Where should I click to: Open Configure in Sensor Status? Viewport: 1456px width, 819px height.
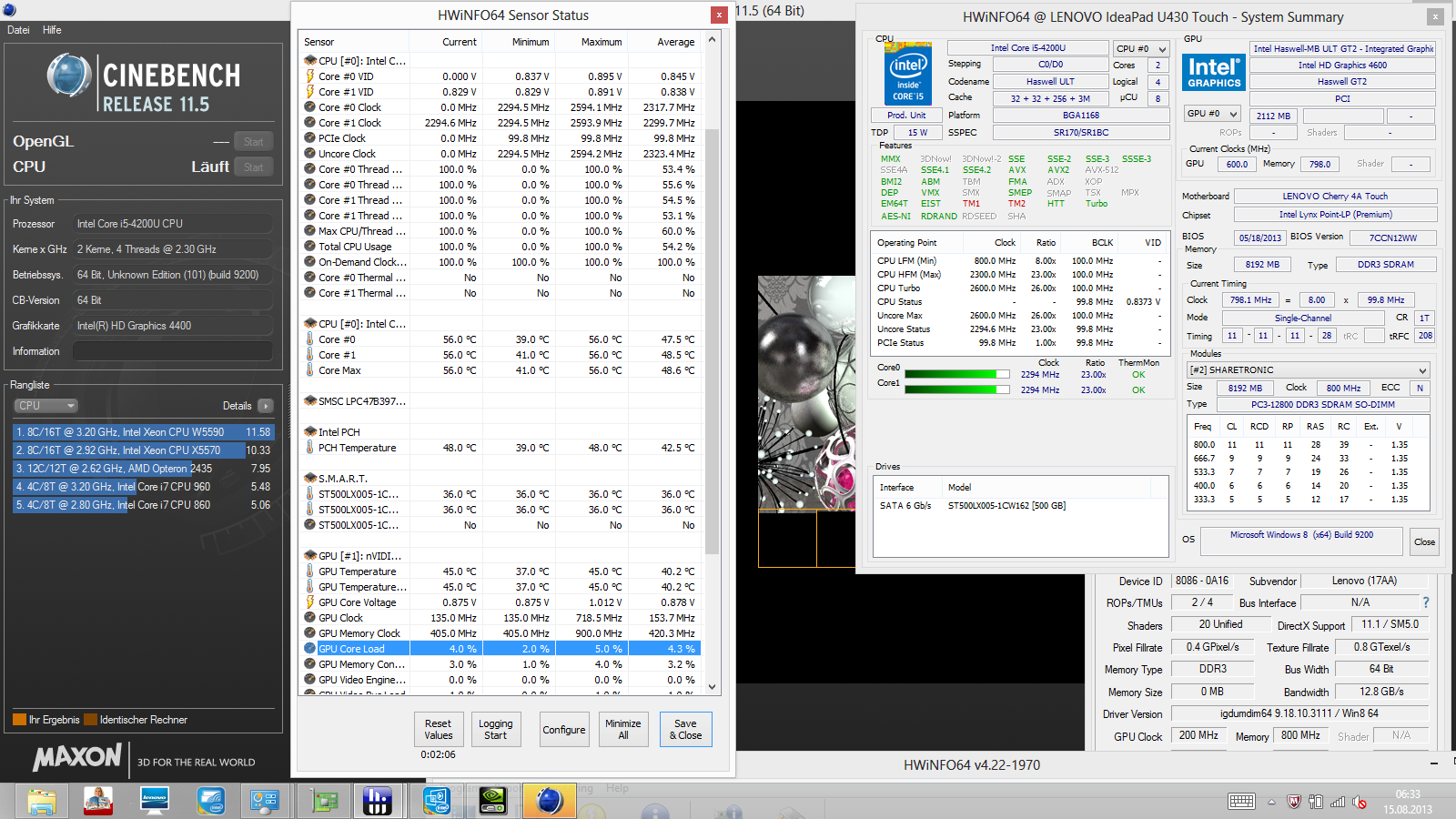[564, 730]
